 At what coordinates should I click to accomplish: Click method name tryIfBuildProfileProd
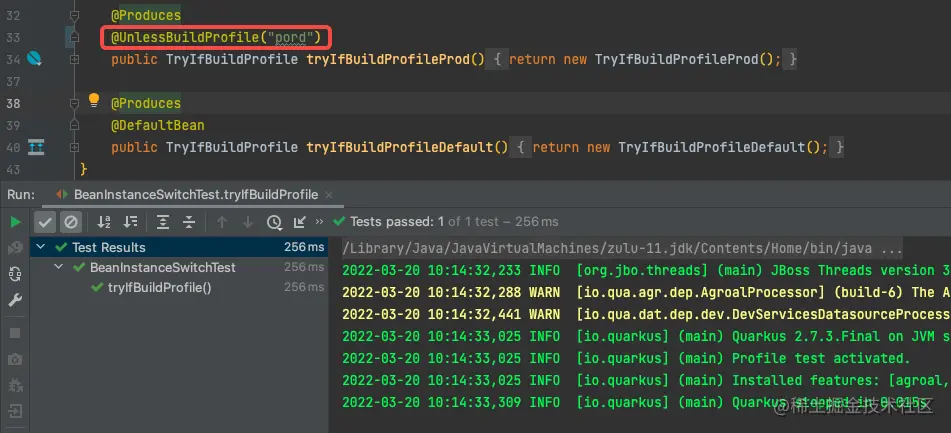point(388,59)
